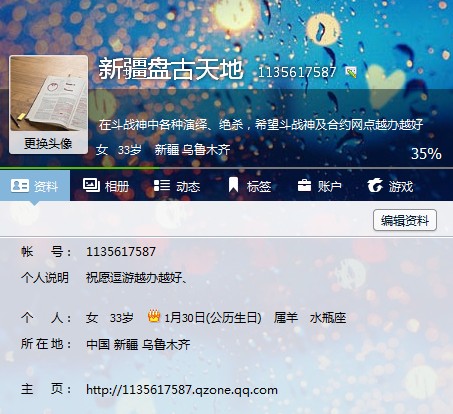The height and width of the screenshot is (414, 453).
Task: Click the 账户 briefcase icon
Action: [304, 185]
